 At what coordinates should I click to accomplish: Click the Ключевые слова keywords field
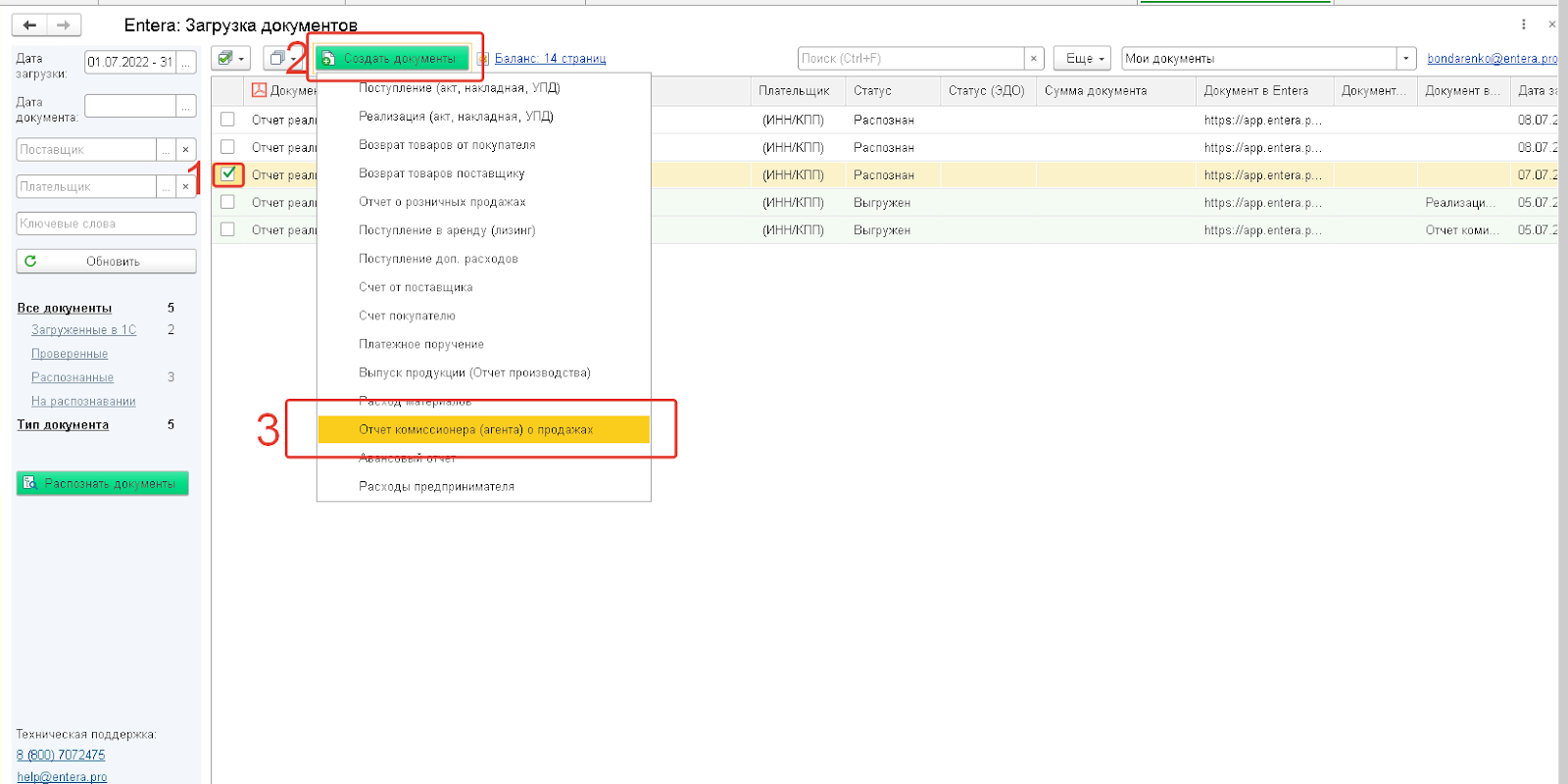click(107, 223)
